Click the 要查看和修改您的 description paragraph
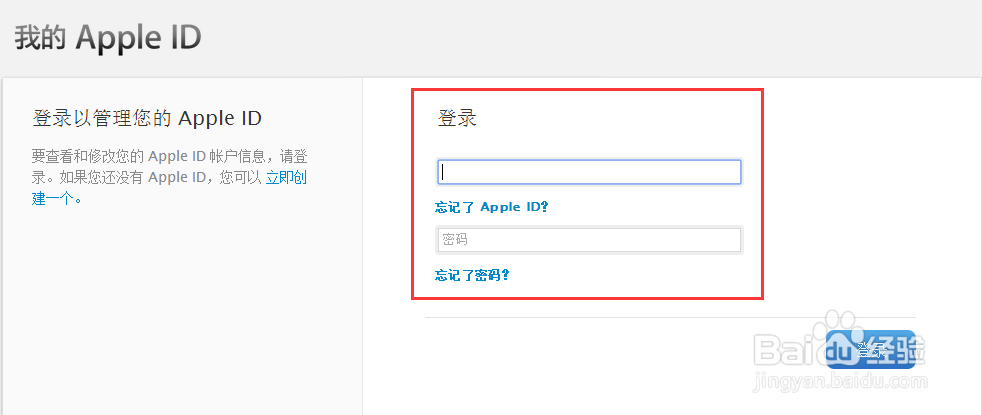This screenshot has height=415, width=982. pos(169,177)
